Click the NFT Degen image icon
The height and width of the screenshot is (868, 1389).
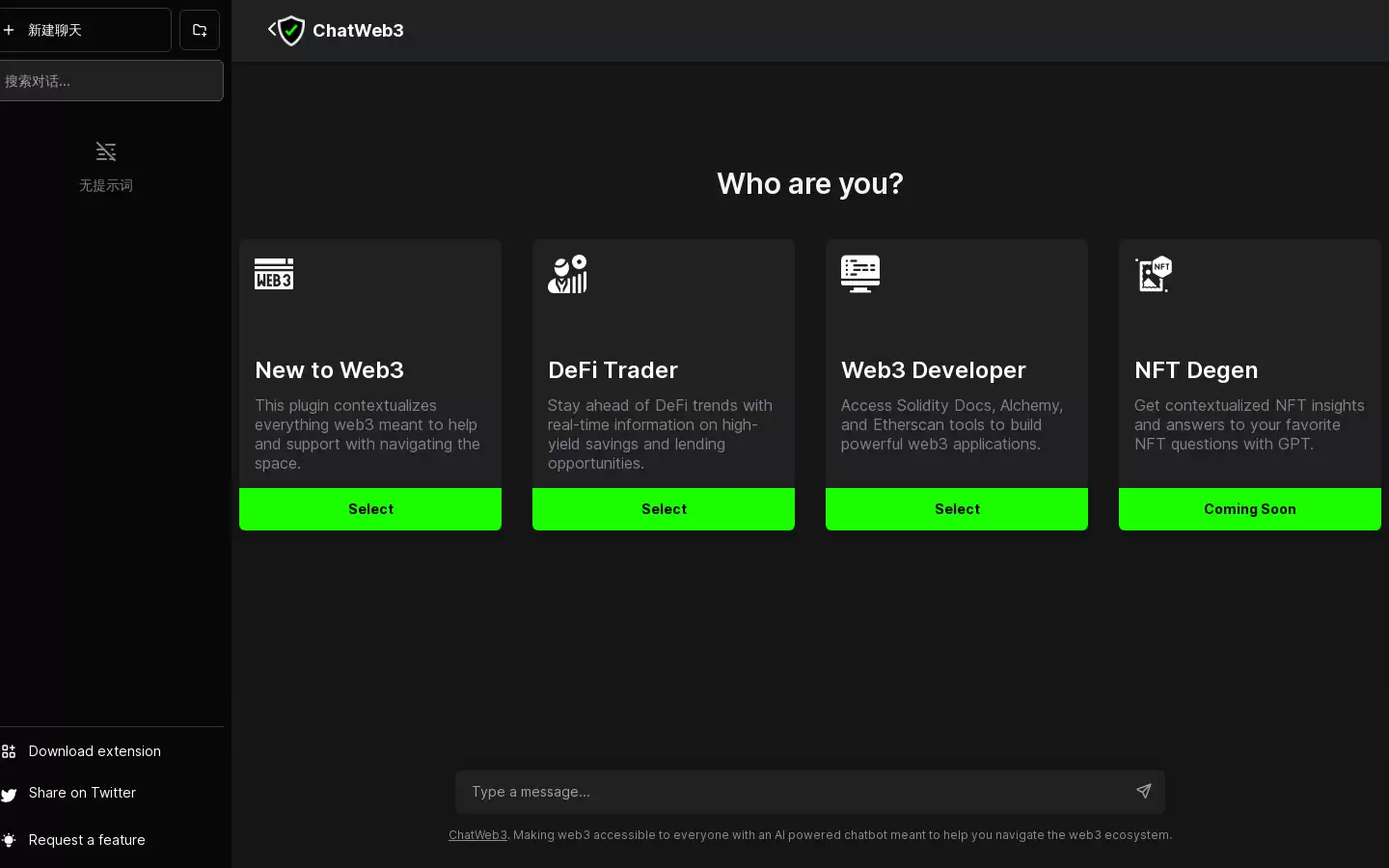[1154, 274]
